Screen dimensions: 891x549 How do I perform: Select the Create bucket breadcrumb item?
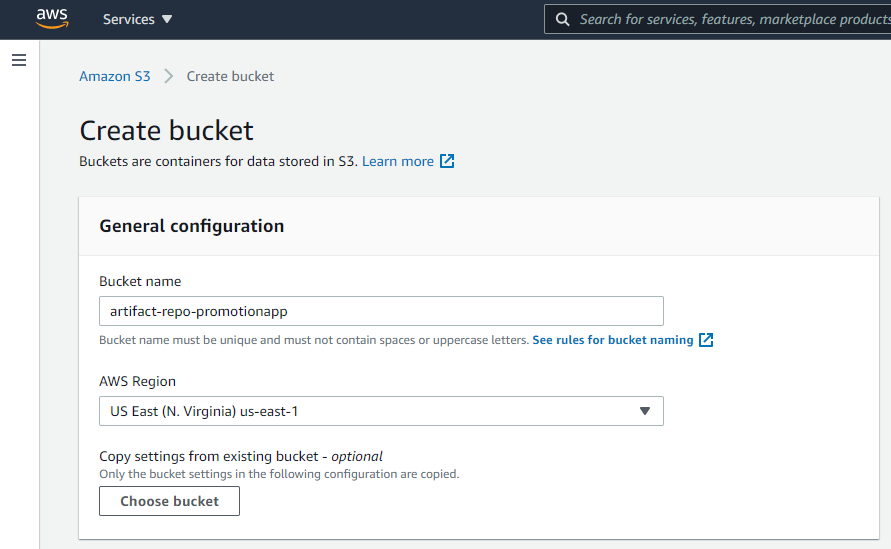coord(230,76)
